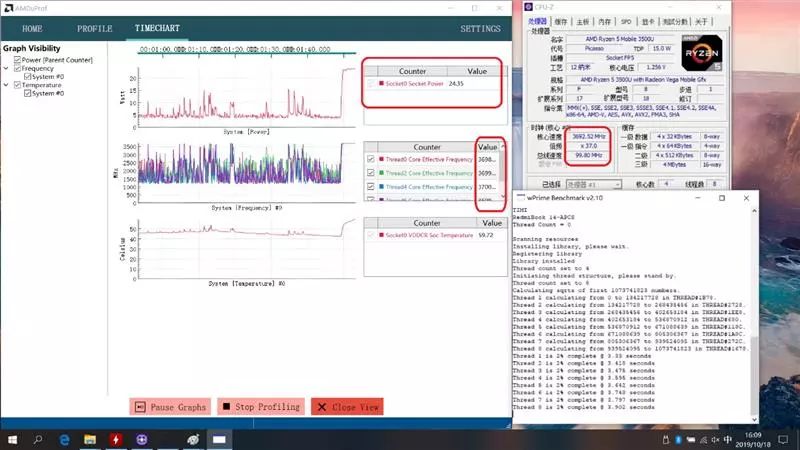Uncheck Thread2 Core Effective Frequency counter
Image resolution: width=800 pixels, height=450 pixels.
pos(371,173)
